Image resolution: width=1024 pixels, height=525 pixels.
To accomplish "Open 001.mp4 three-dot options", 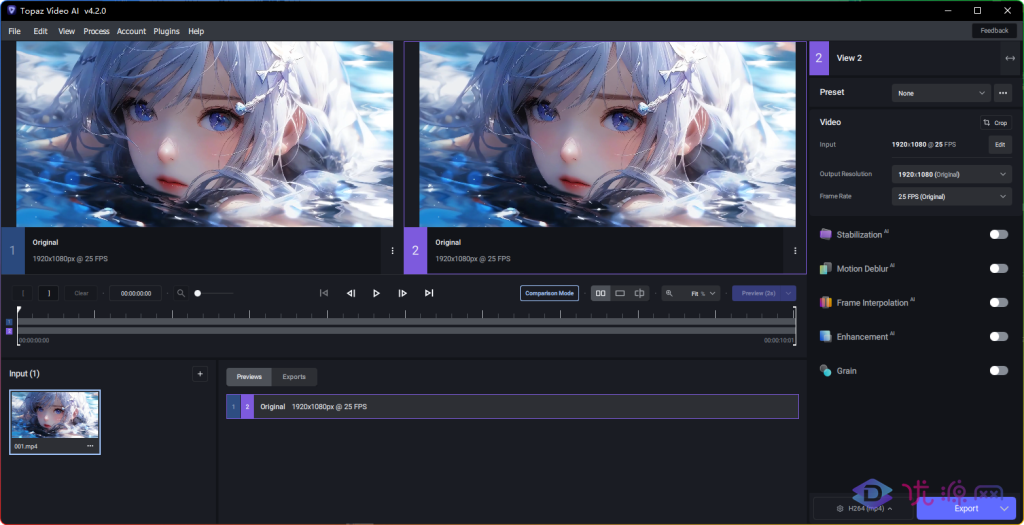I will [90, 446].
